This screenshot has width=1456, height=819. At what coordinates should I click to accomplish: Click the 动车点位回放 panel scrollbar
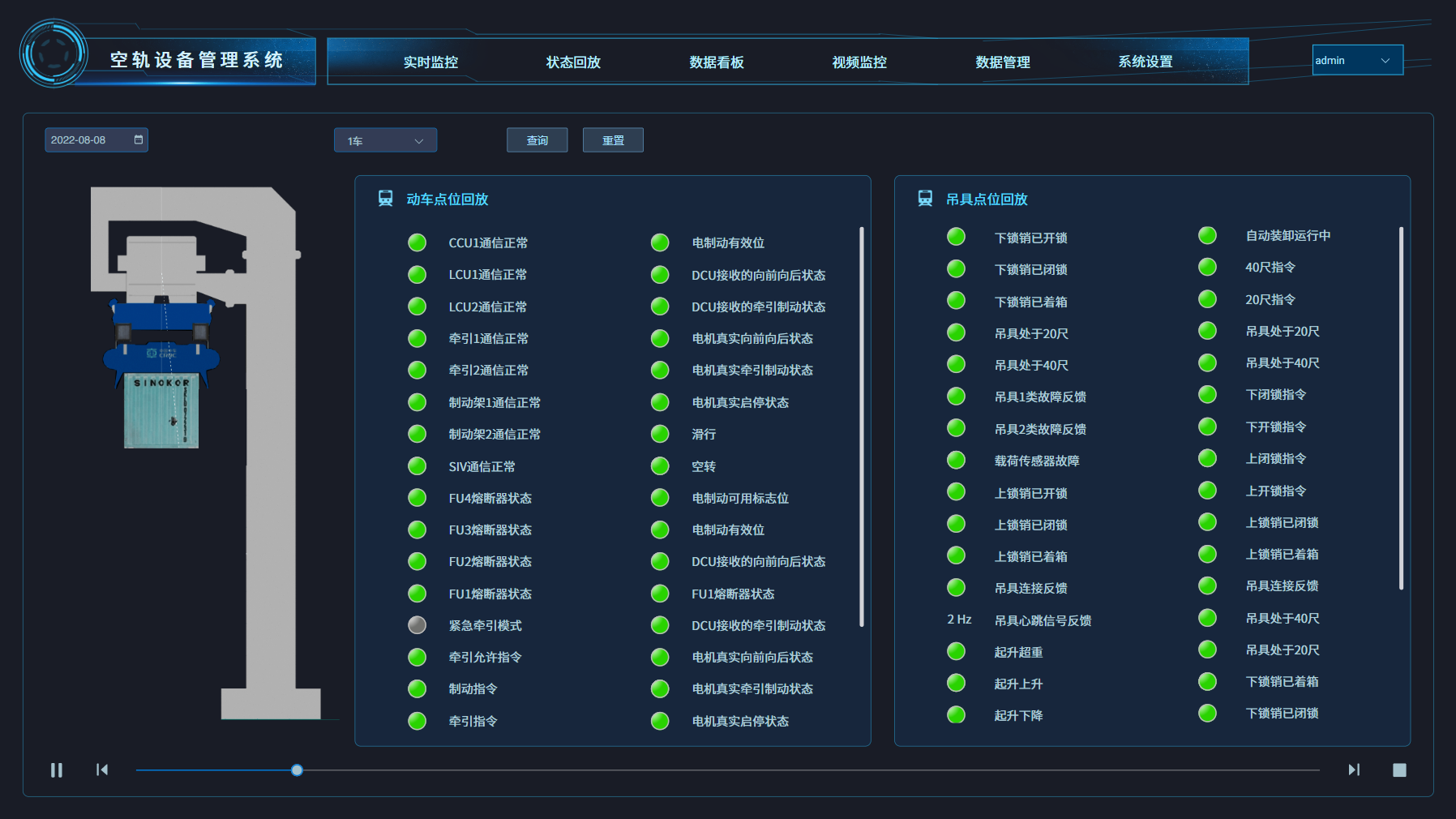861,426
